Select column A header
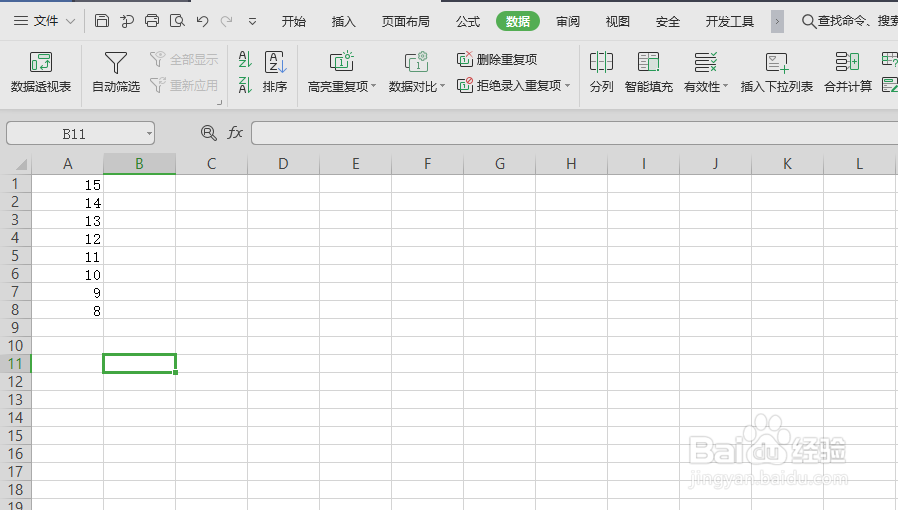The image size is (898, 510). [x=68, y=164]
